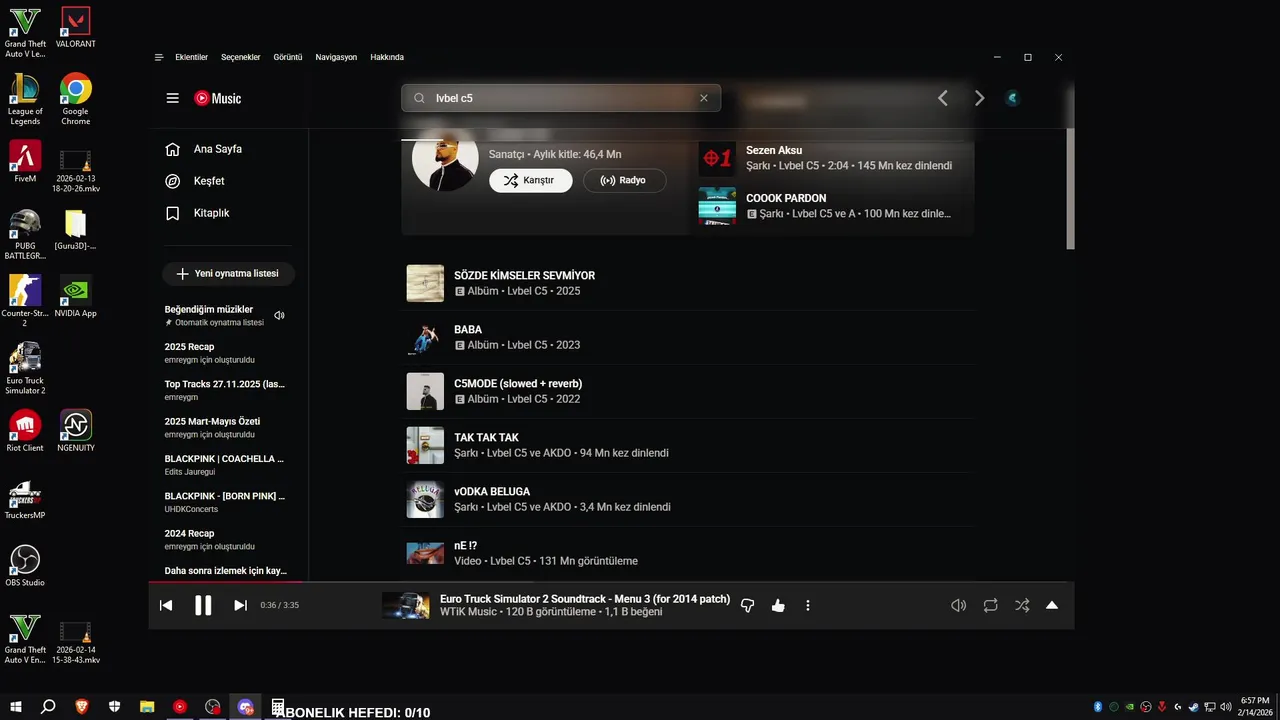Open the Görüntü menu
The image size is (1280, 720).
pyautogui.click(x=288, y=57)
